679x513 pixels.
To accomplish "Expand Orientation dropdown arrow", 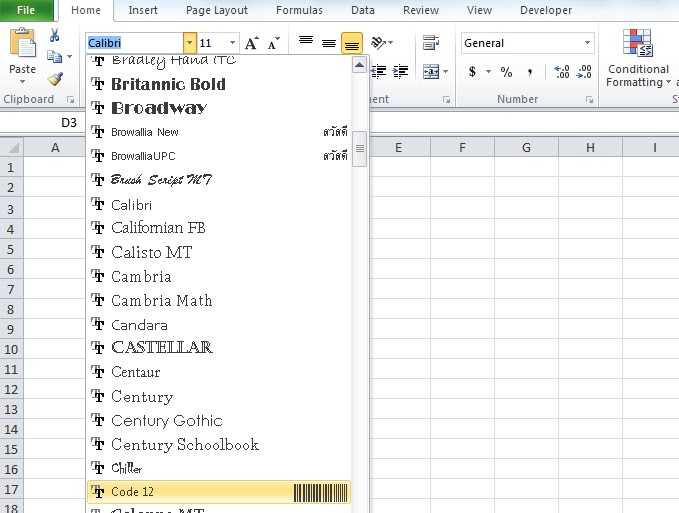I will click(x=391, y=42).
